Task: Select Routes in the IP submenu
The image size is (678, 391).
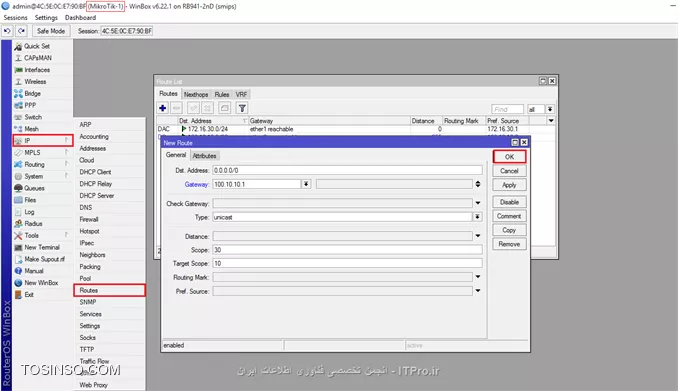Action: pos(109,290)
